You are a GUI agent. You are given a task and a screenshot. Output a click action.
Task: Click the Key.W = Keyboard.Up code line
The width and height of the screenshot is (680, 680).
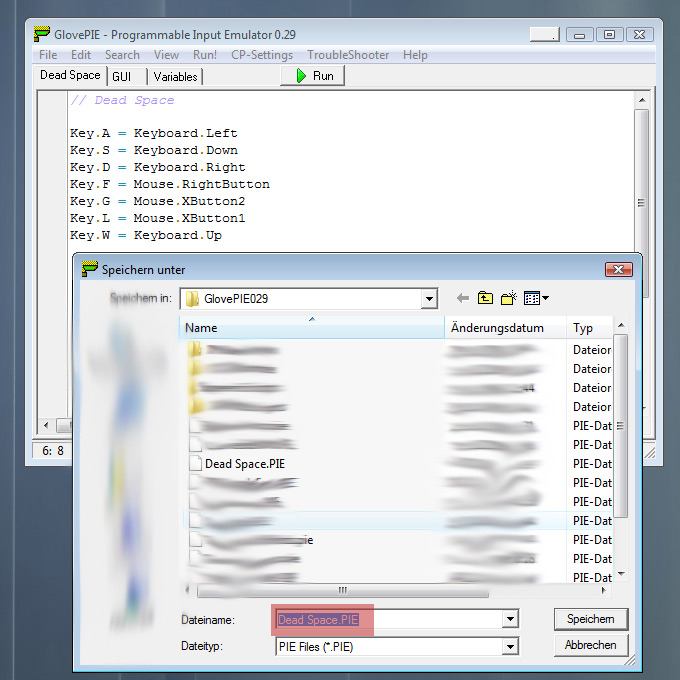point(146,235)
